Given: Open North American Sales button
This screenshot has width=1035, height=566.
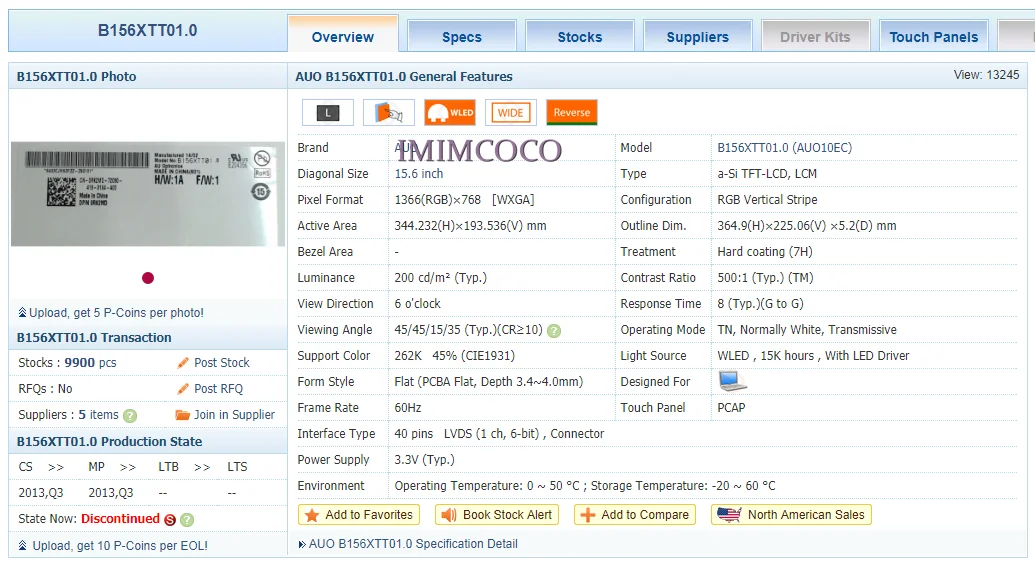Looking at the screenshot, I should click(791, 514).
